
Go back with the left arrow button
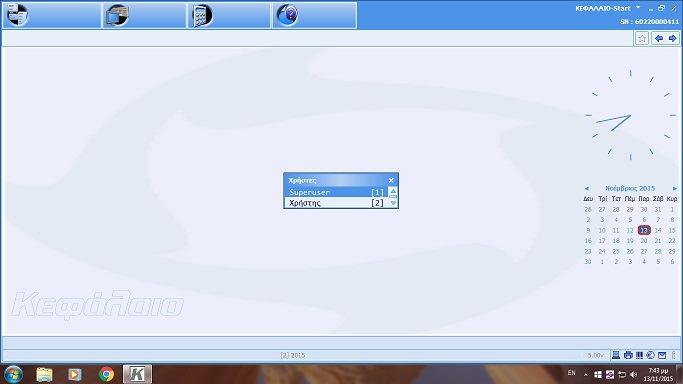tap(659, 38)
